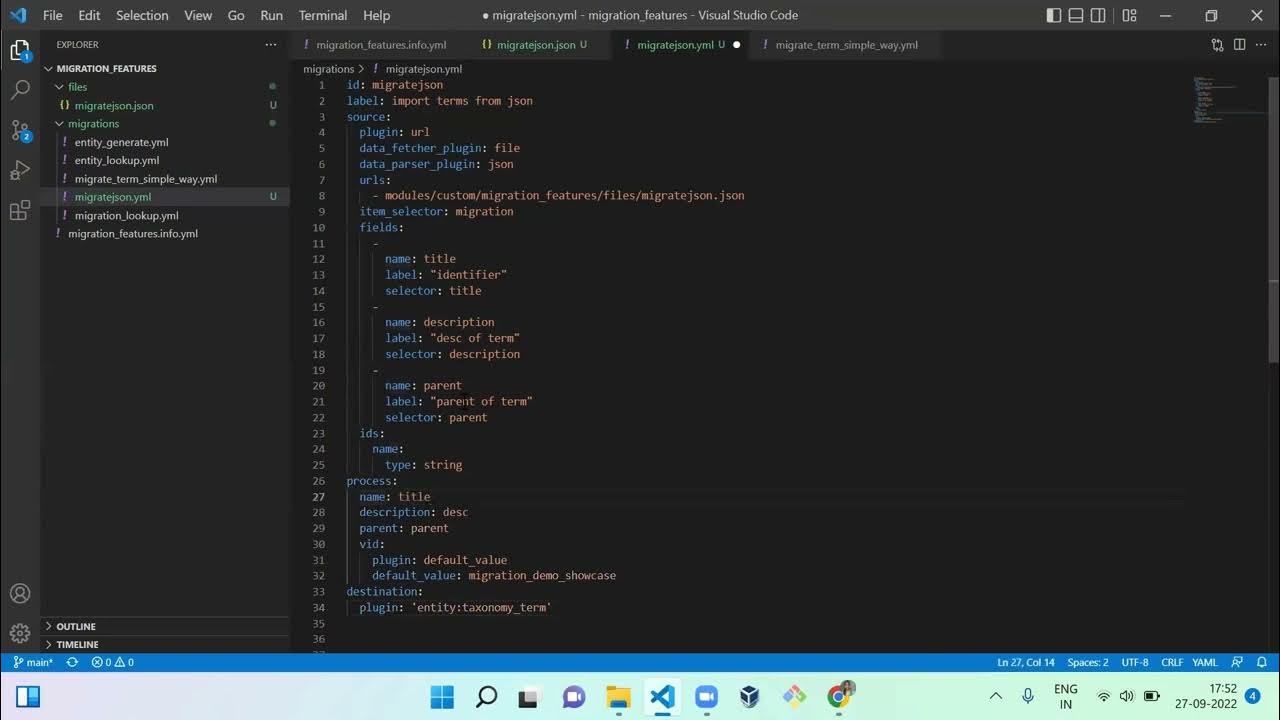Open the File menu
Screen dimensions: 1280x720
tap(52, 15)
